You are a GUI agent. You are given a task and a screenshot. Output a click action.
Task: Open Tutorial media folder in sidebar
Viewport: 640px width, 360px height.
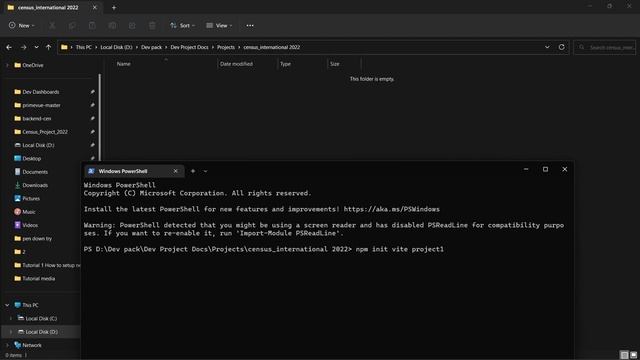pos(38,279)
